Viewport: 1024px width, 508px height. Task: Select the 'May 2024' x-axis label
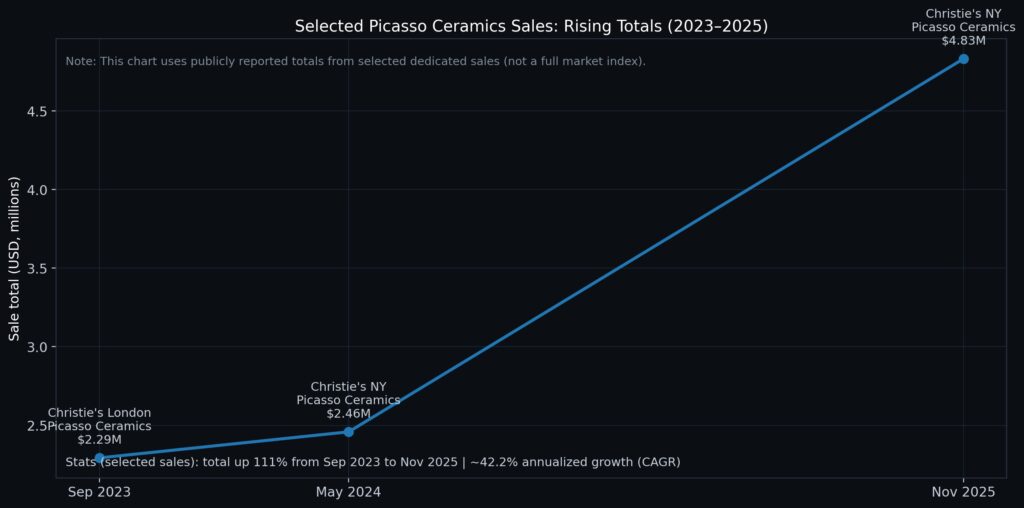pyautogui.click(x=348, y=492)
